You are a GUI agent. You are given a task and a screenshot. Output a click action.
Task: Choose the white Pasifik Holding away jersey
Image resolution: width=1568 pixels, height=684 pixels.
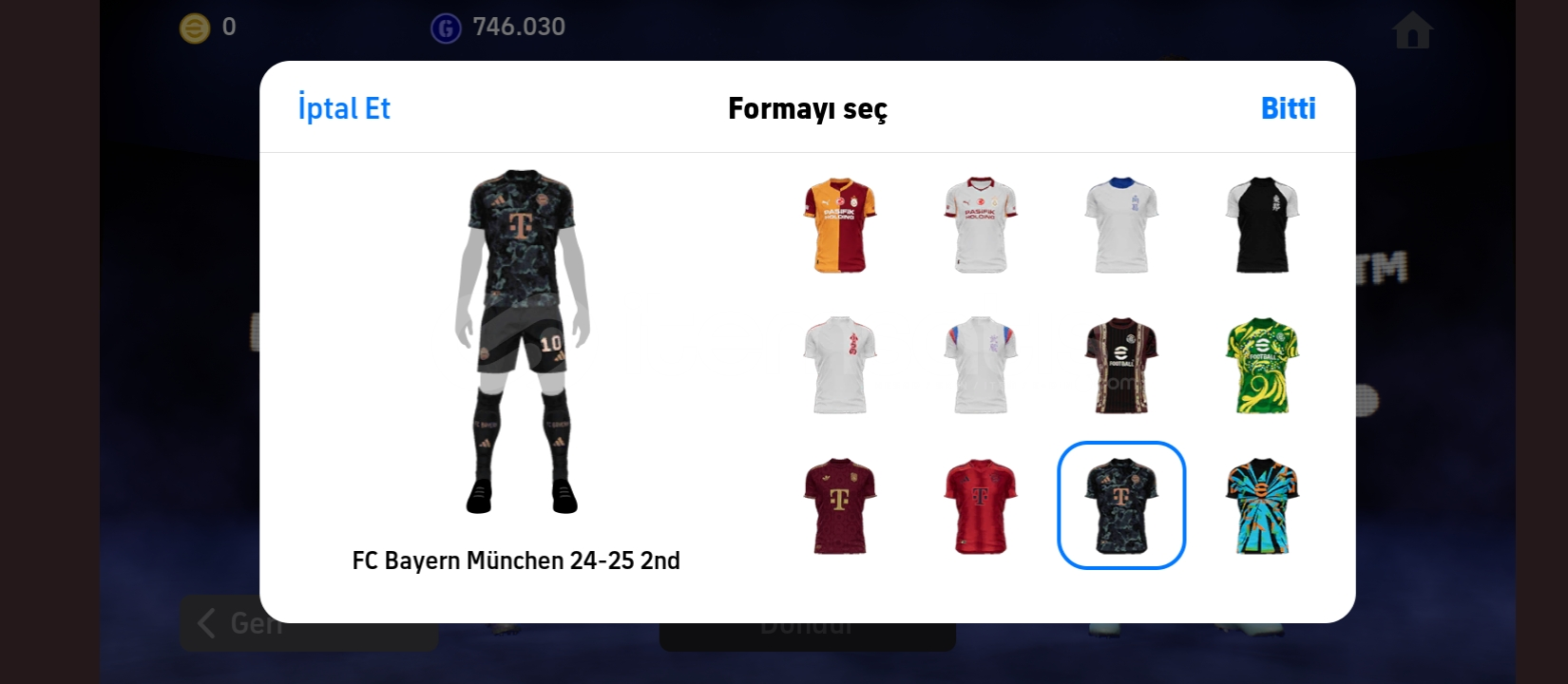[x=980, y=225]
